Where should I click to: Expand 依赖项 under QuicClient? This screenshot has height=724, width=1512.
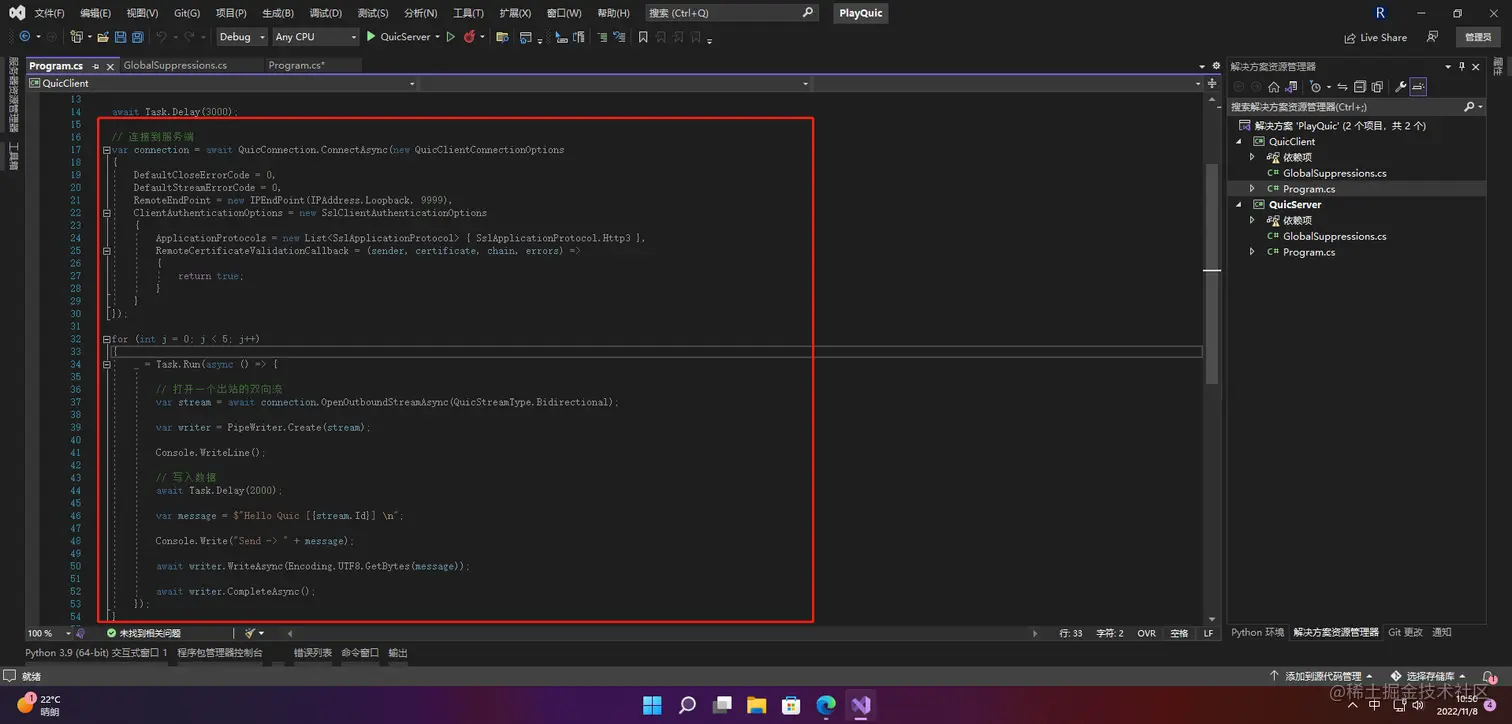pyautogui.click(x=1252, y=157)
